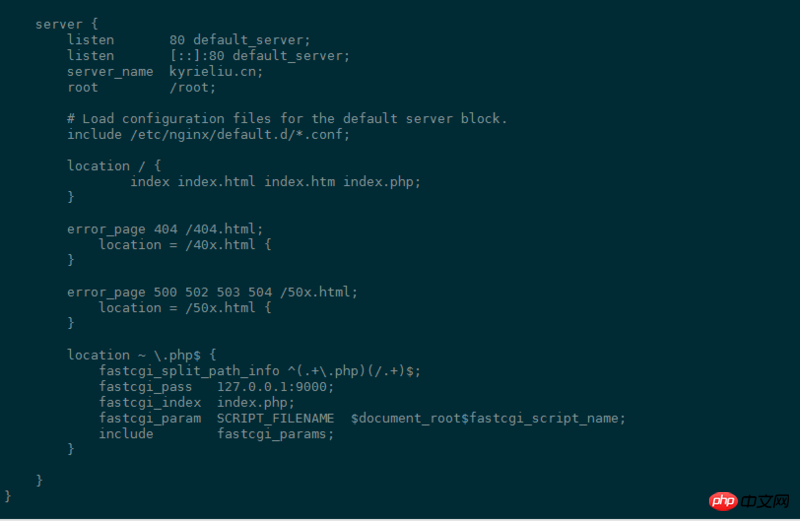Click the fastcgi_params include value
This screenshot has height=521, width=800.
(275, 434)
